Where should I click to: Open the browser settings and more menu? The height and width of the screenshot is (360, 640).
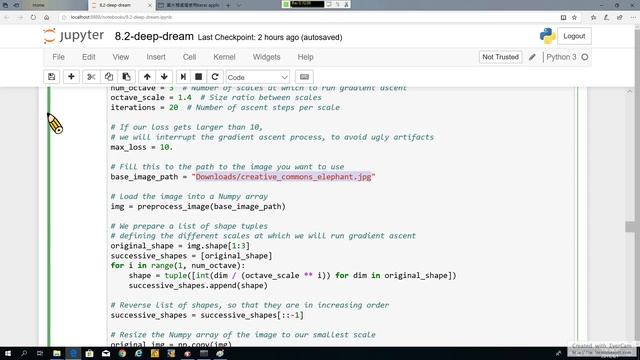(x=633, y=17)
